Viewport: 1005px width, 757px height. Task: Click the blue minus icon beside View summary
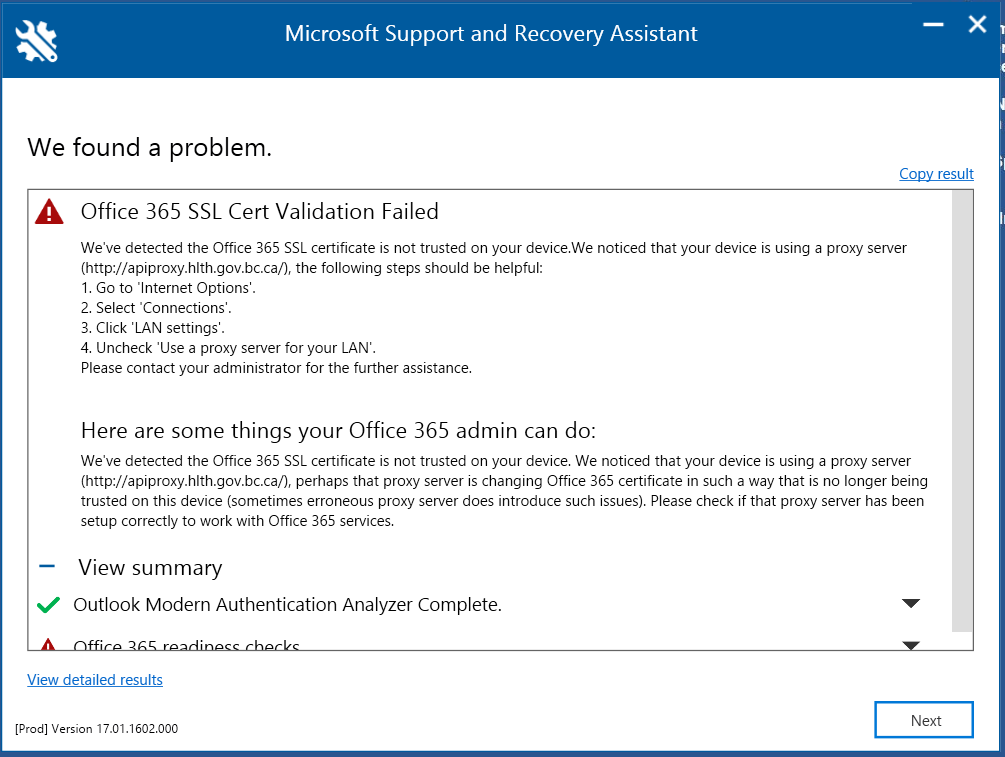pyautogui.click(x=47, y=566)
